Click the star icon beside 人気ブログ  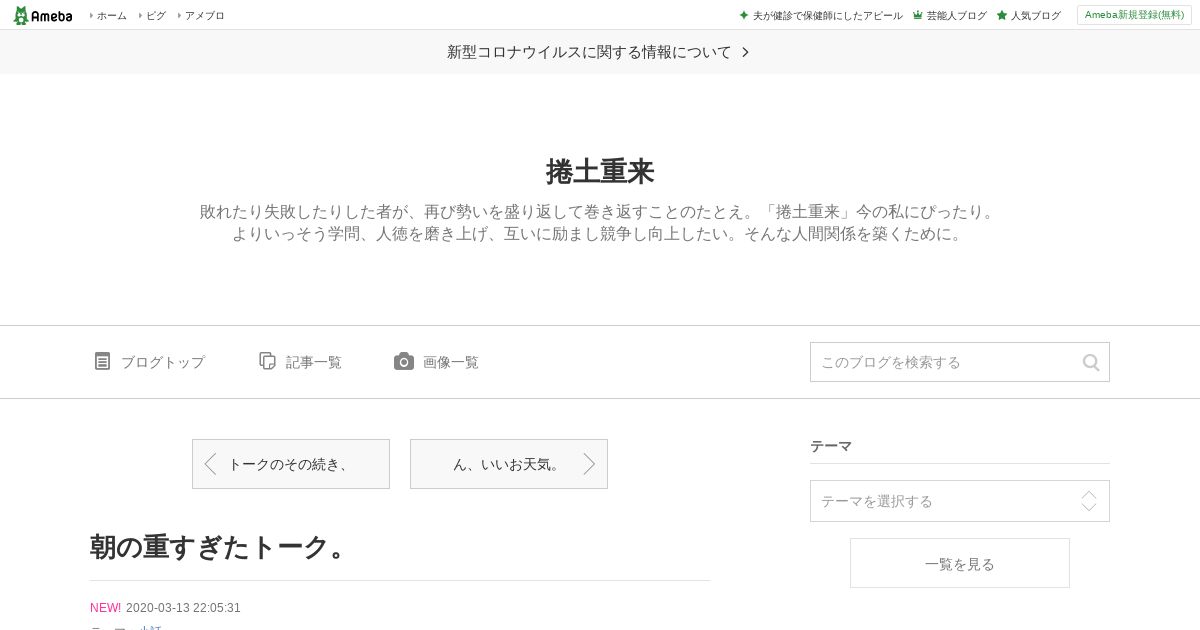click(x=1002, y=15)
